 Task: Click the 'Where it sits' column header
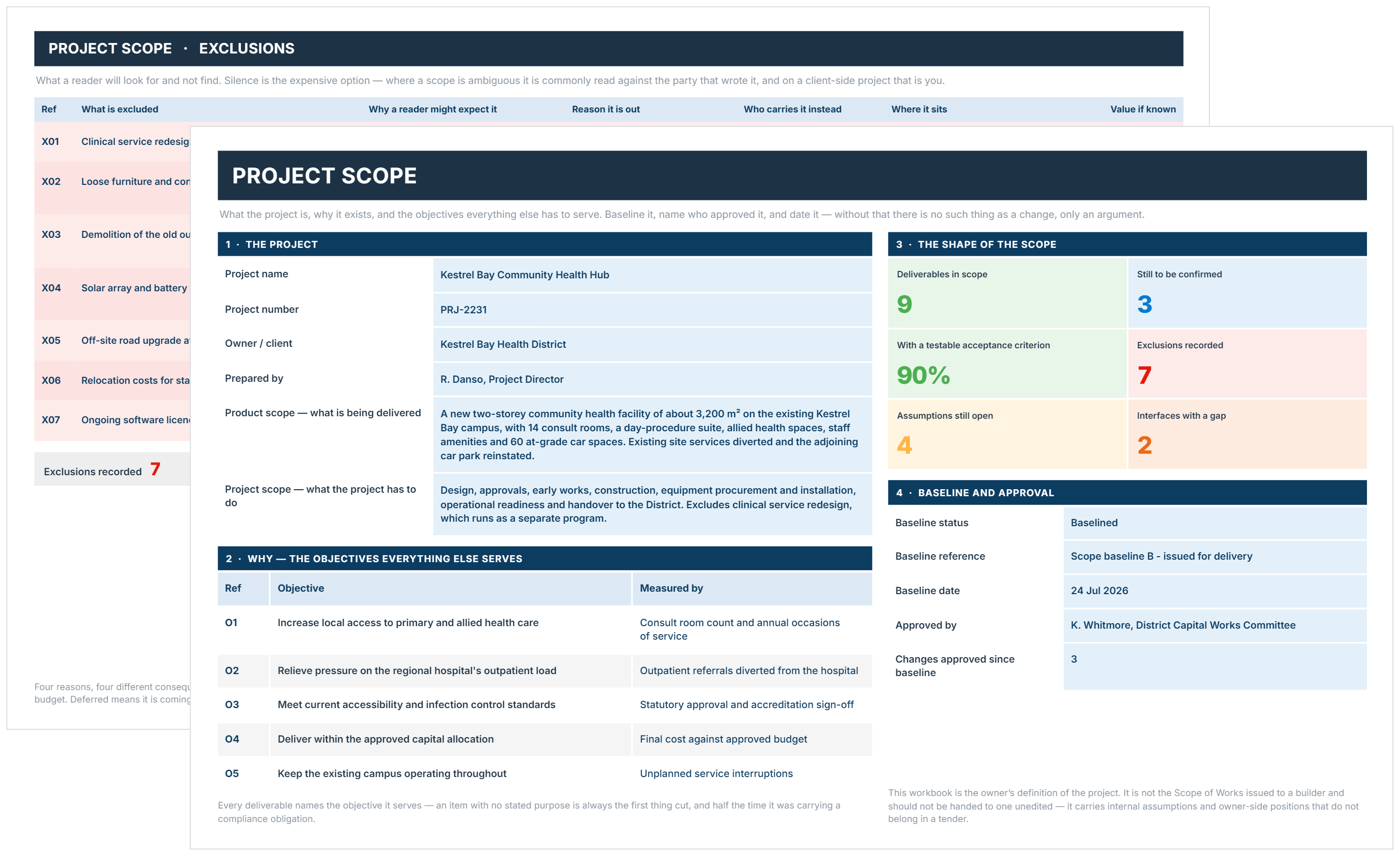[x=919, y=109]
